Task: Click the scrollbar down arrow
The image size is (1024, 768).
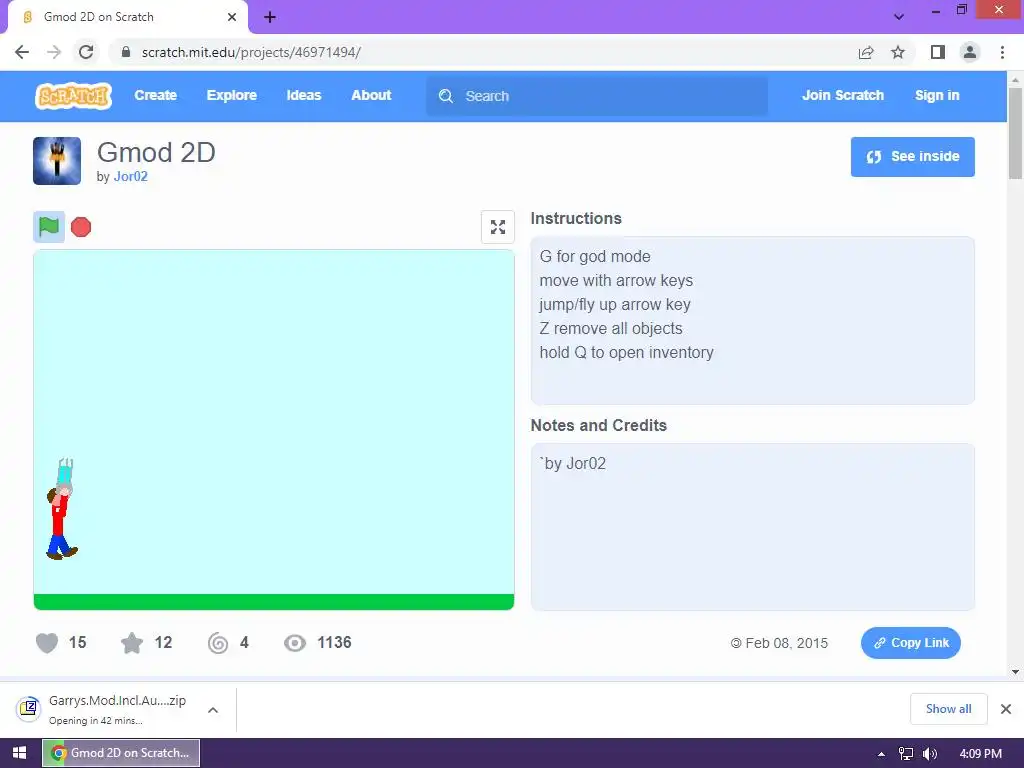Action: tap(1015, 671)
